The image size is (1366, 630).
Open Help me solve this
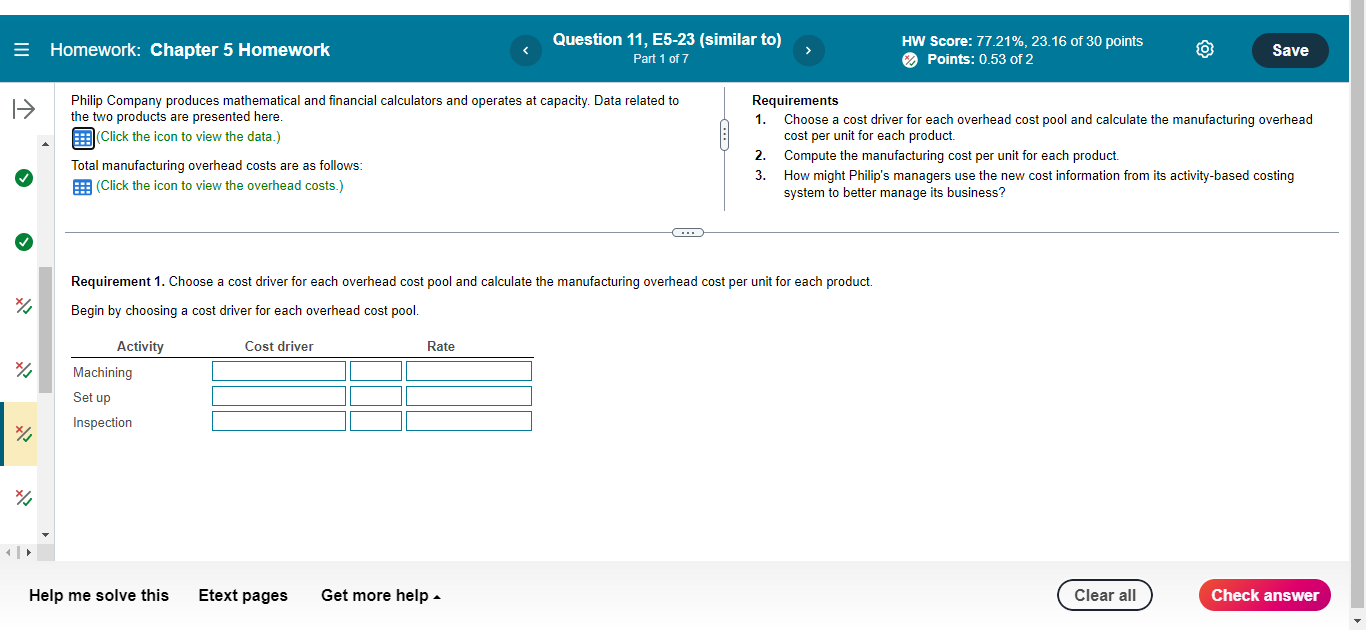coord(98,595)
